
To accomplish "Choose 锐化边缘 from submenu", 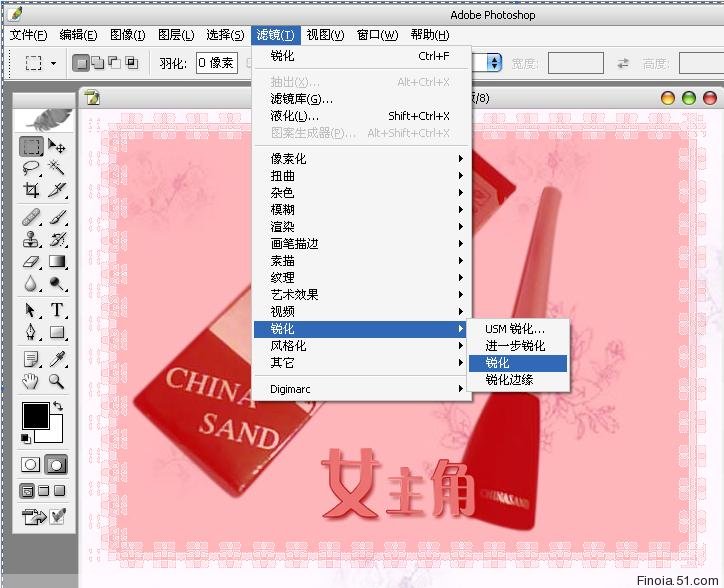I will point(518,380).
